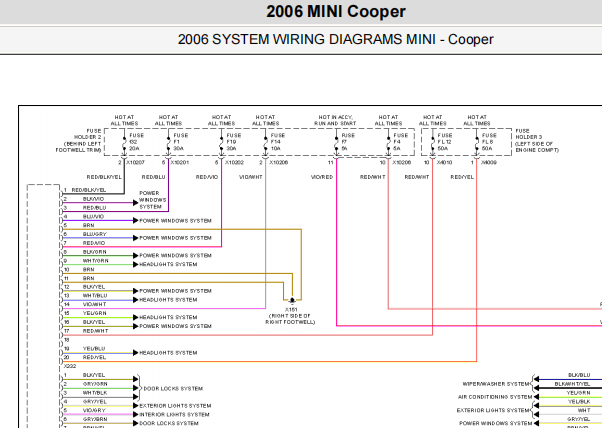Click the FUSE FL8 50A label
Image resolution: width=602 pixels, height=428 pixels.
coord(489,142)
